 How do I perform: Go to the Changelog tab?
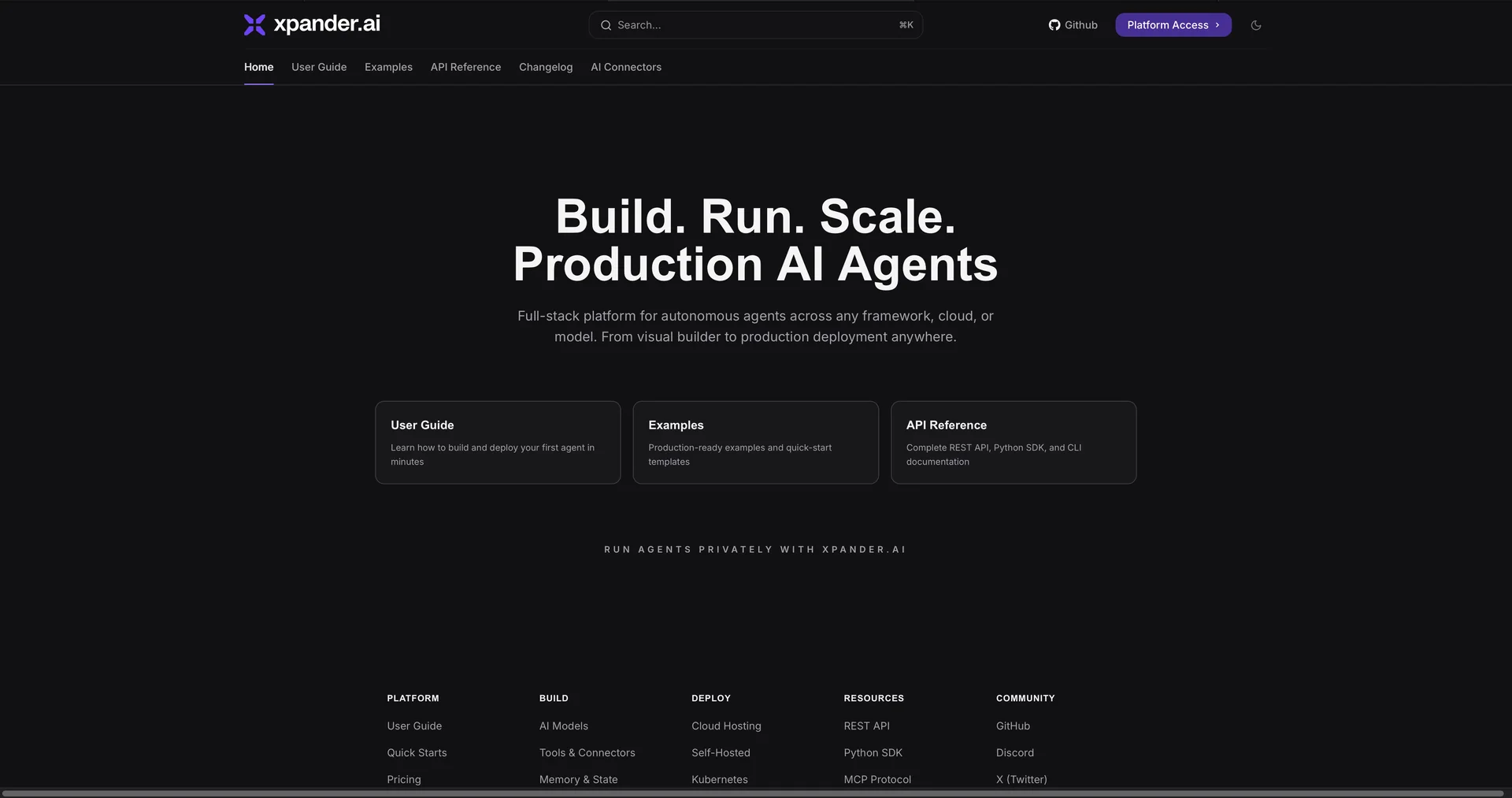(x=546, y=67)
